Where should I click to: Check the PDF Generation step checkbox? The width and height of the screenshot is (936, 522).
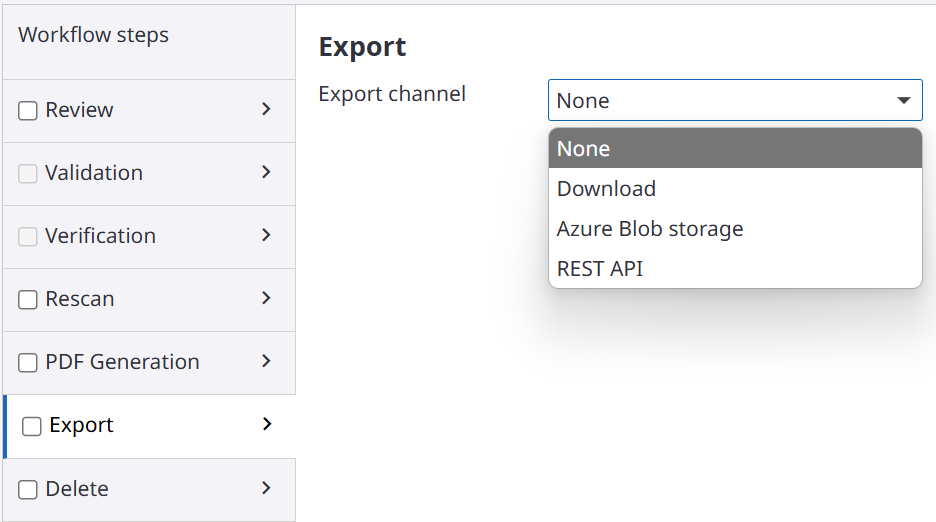point(27,363)
